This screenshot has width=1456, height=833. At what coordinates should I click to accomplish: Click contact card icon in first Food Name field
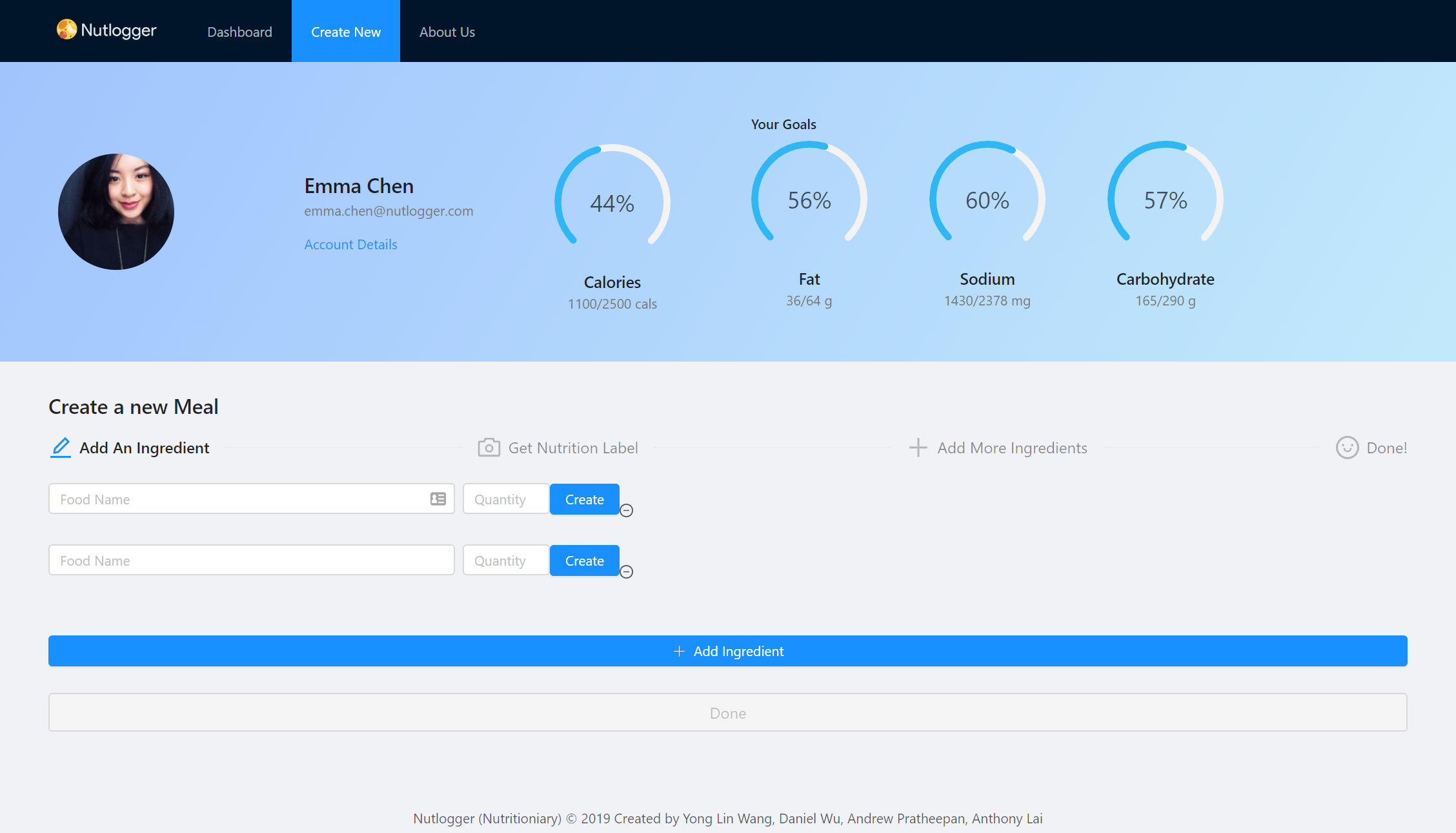(x=438, y=499)
